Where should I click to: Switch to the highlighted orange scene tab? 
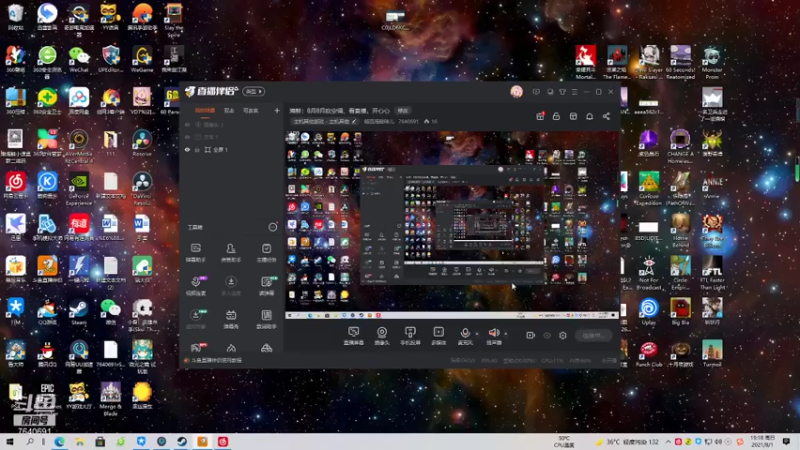(x=205, y=111)
